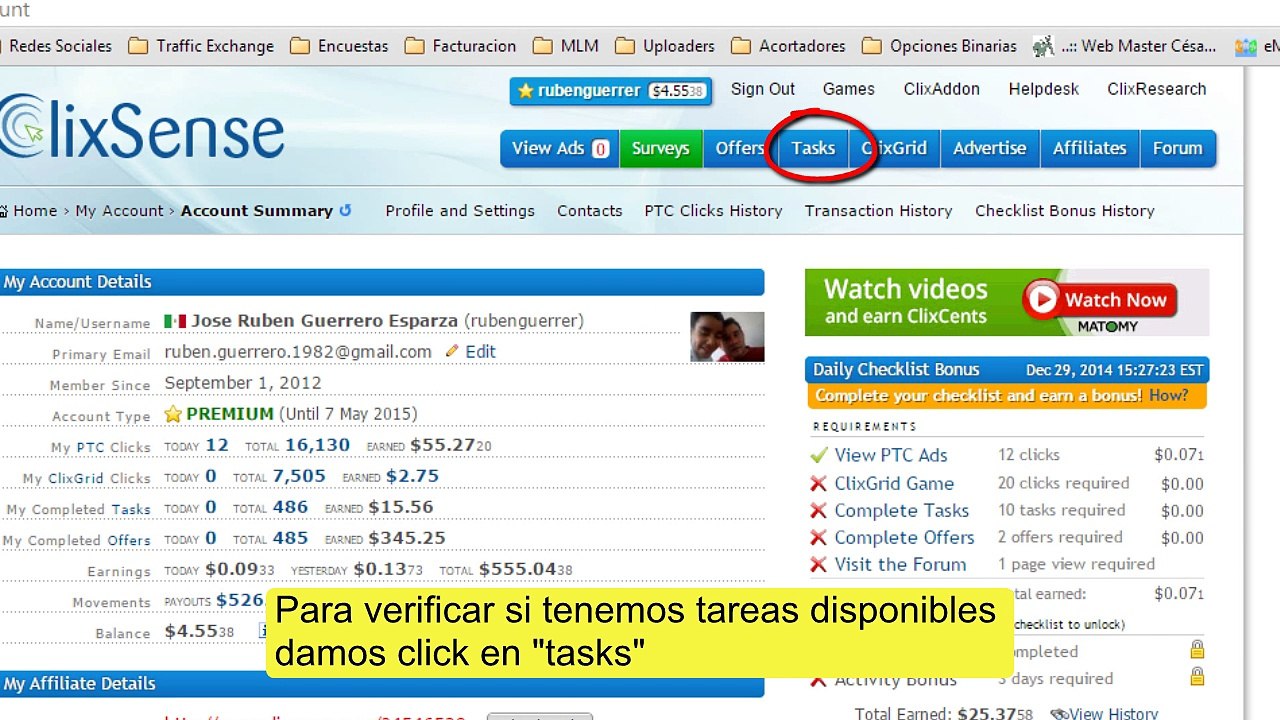This screenshot has width=1280, height=720.
Task: Click the padlock in the Activity Bonus row
Action: pyautogui.click(x=1197, y=677)
